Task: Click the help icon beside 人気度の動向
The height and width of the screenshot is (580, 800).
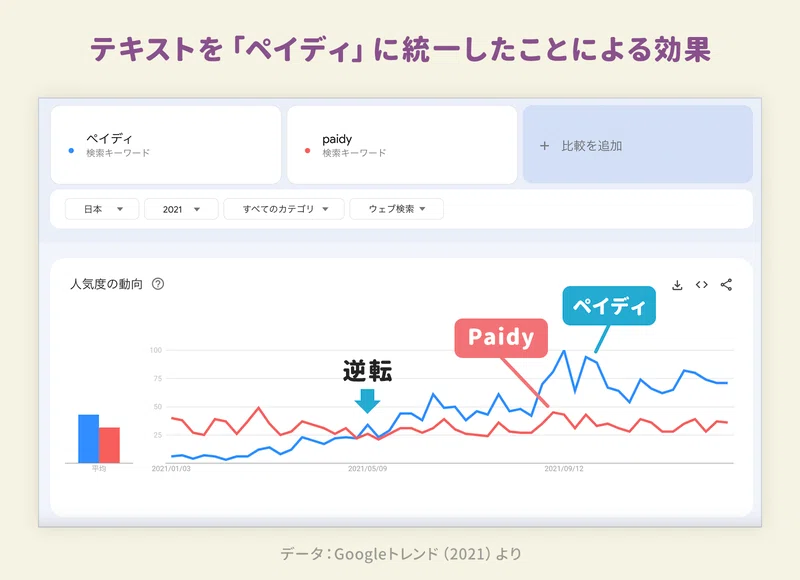Action: tap(158, 284)
